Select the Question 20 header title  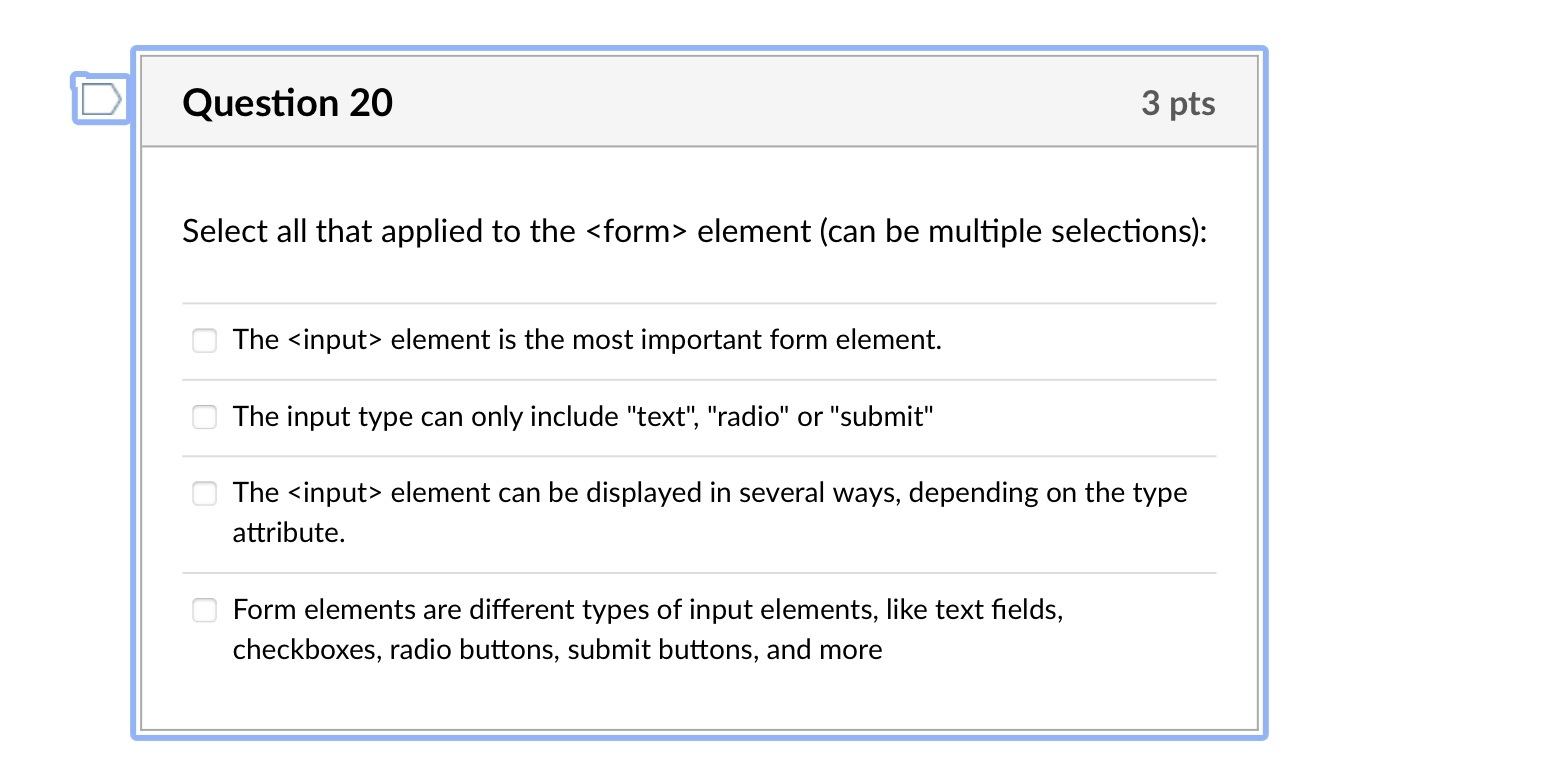287,102
